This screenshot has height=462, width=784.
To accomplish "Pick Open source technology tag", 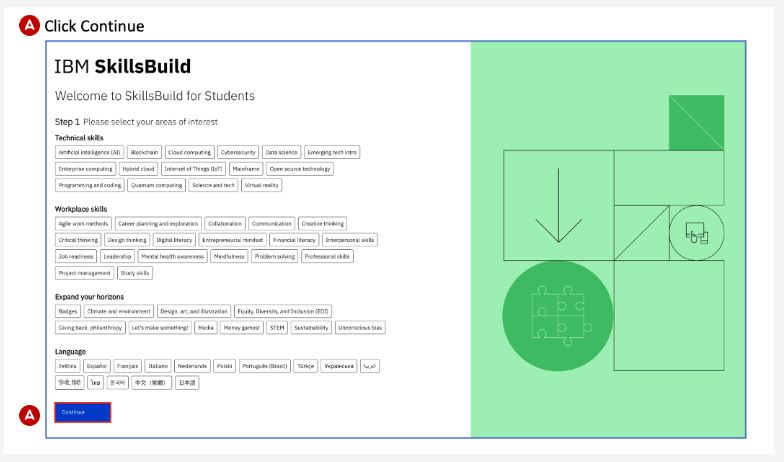I will pyautogui.click(x=300, y=169).
